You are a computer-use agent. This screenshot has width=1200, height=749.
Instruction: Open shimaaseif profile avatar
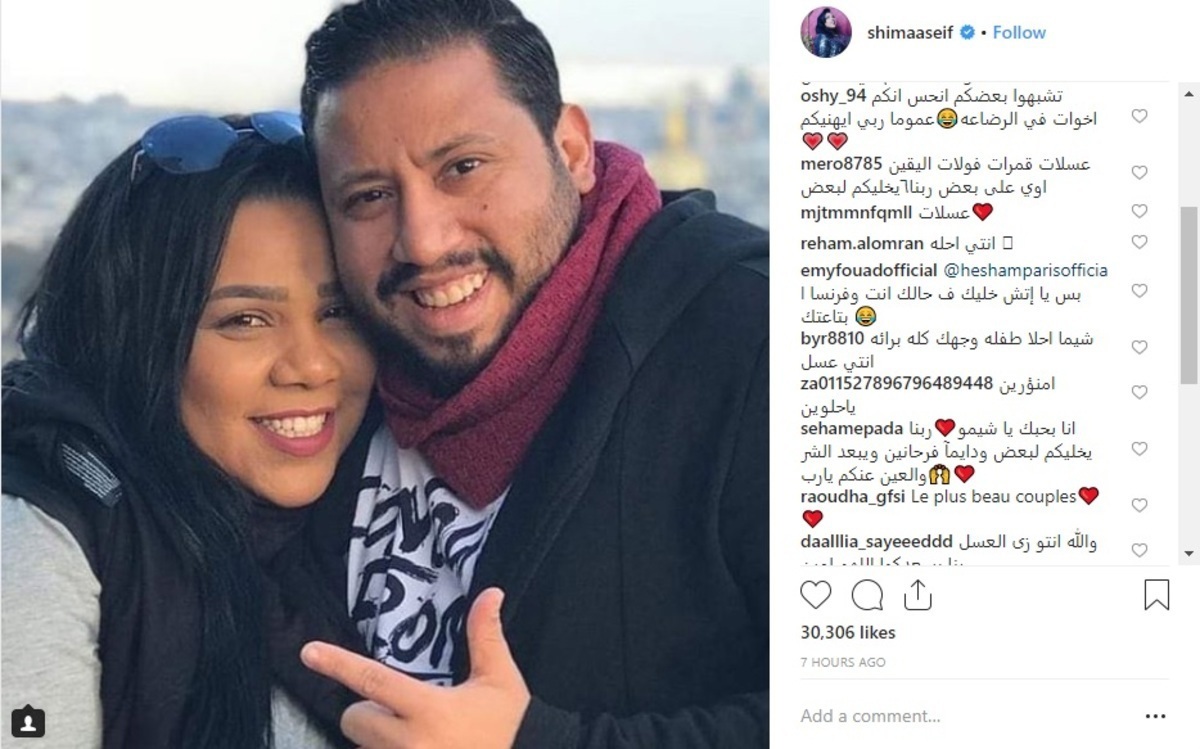[x=826, y=33]
